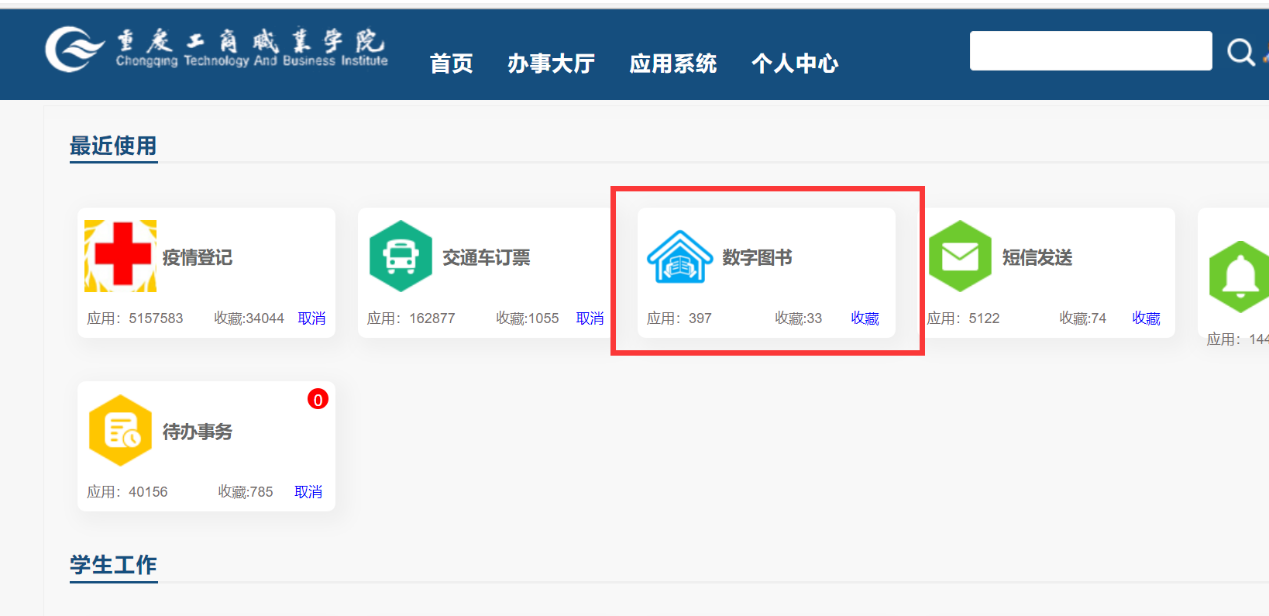Launch the 数字图书 library house icon

tap(680, 256)
